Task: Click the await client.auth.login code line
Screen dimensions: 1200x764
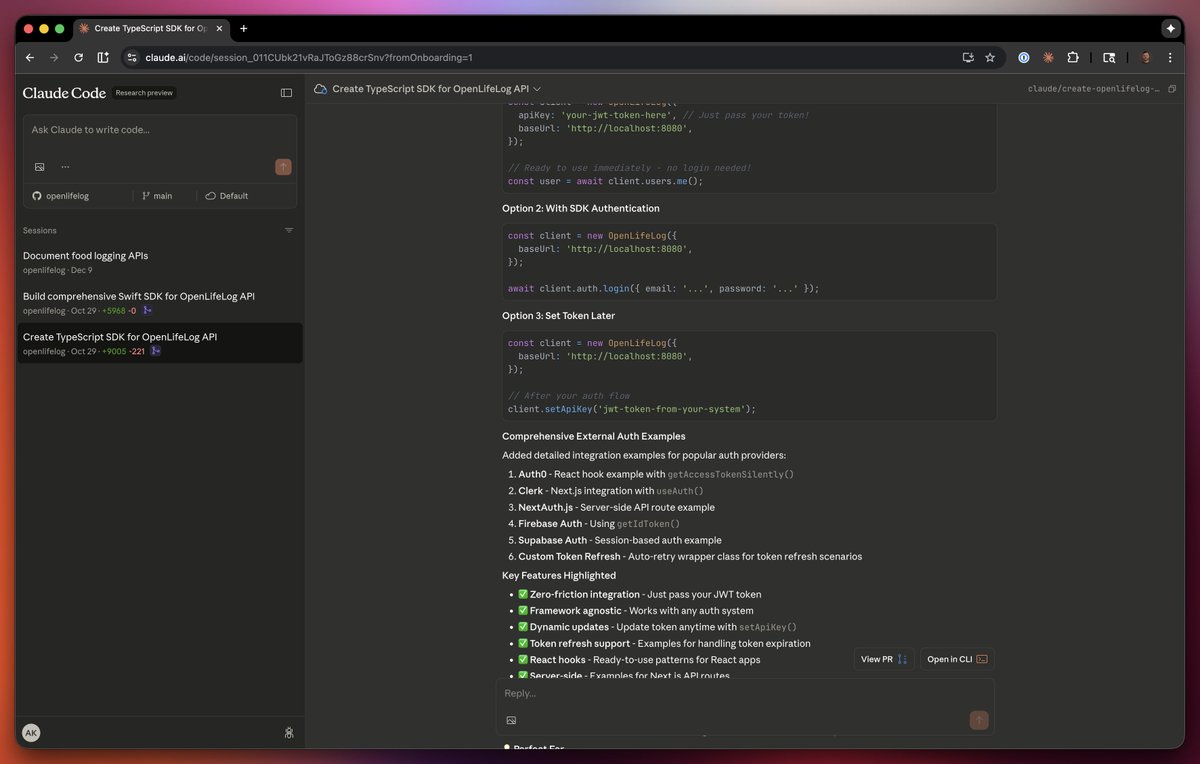Action: [x=663, y=288]
